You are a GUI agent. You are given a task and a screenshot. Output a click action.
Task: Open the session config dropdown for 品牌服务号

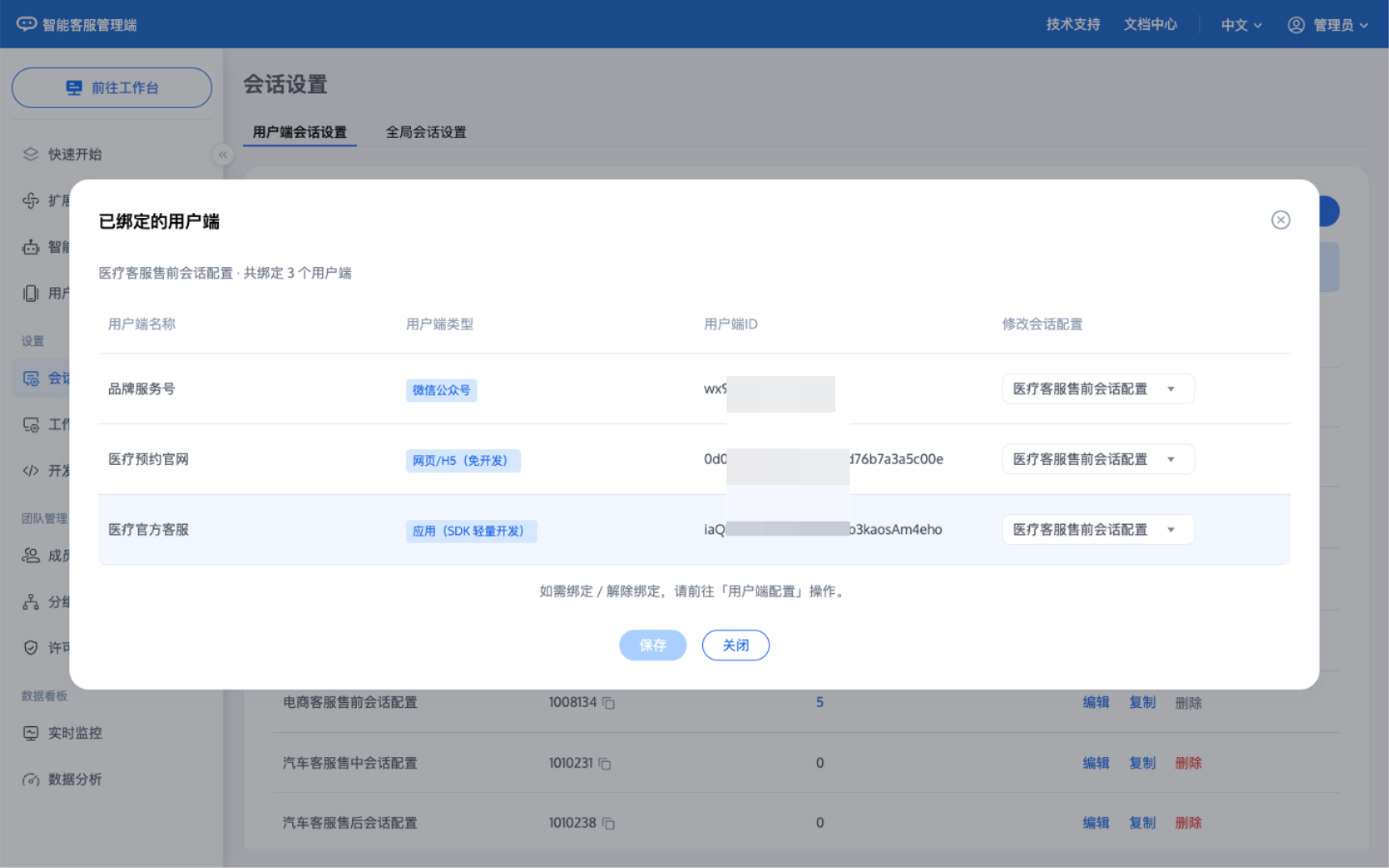click(1099, 389)
